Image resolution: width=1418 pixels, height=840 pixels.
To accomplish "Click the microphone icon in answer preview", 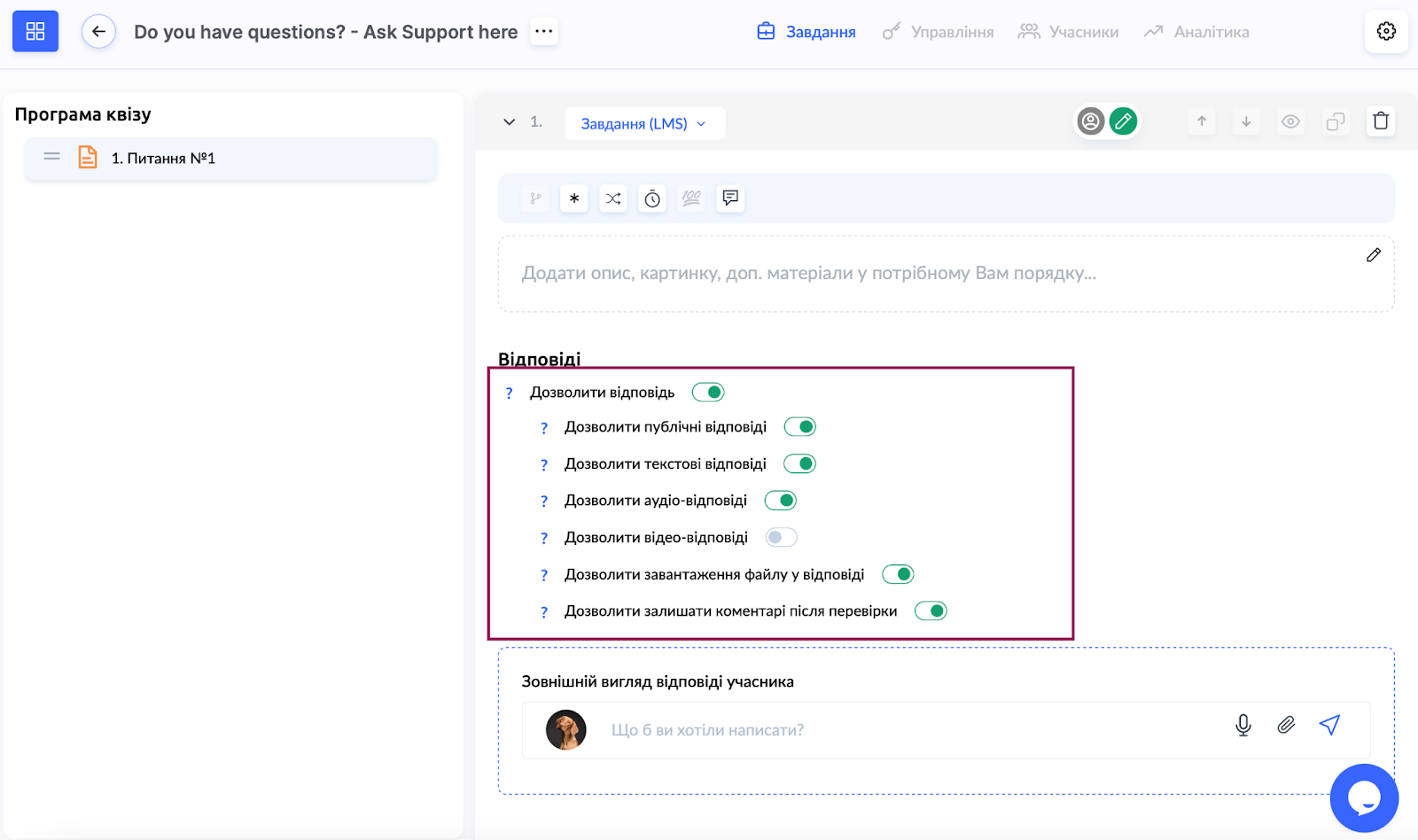I will tap(1243, 726).
